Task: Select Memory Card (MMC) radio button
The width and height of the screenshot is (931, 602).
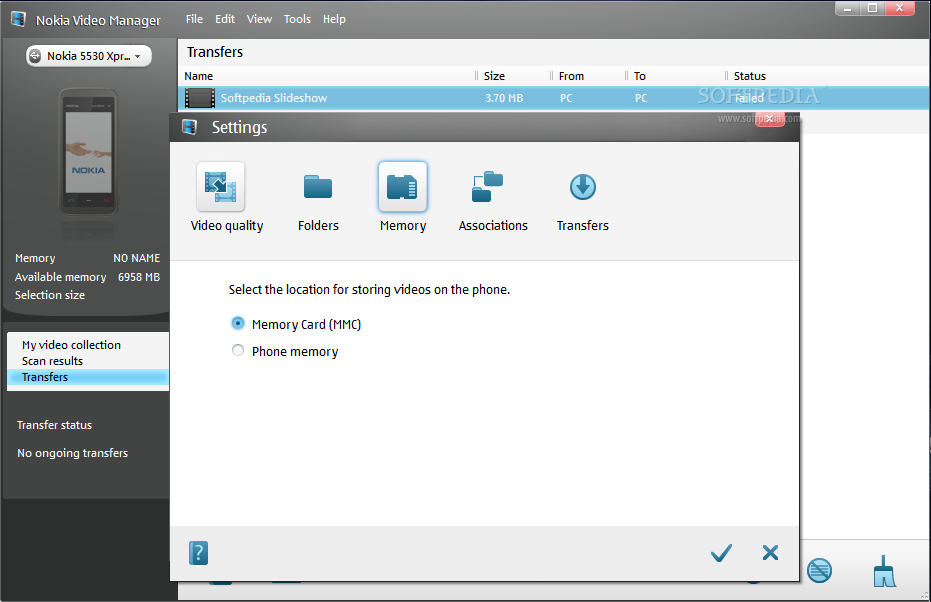Action: point(238,324)
